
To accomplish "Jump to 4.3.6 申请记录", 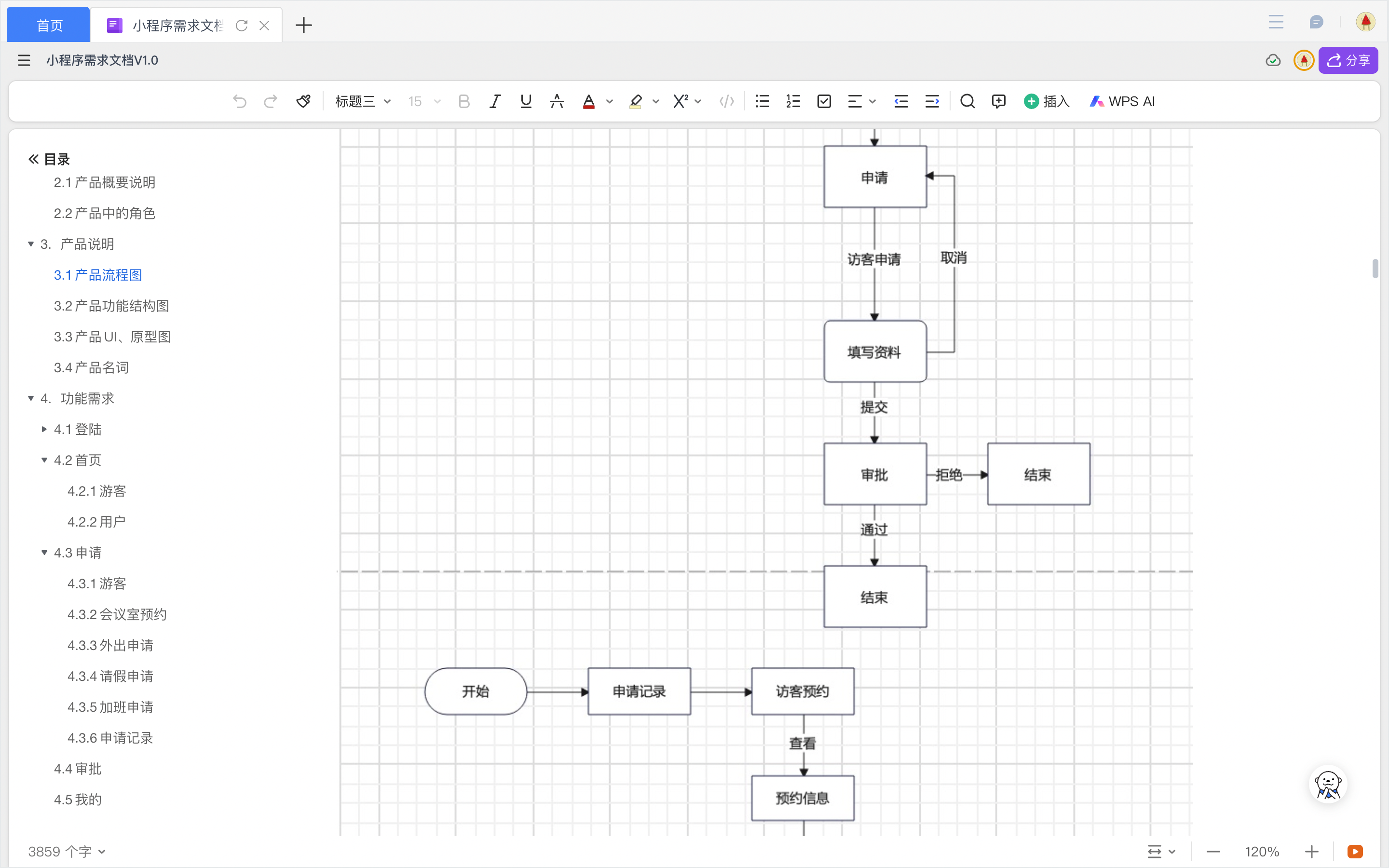I will (x=110, y=738).
